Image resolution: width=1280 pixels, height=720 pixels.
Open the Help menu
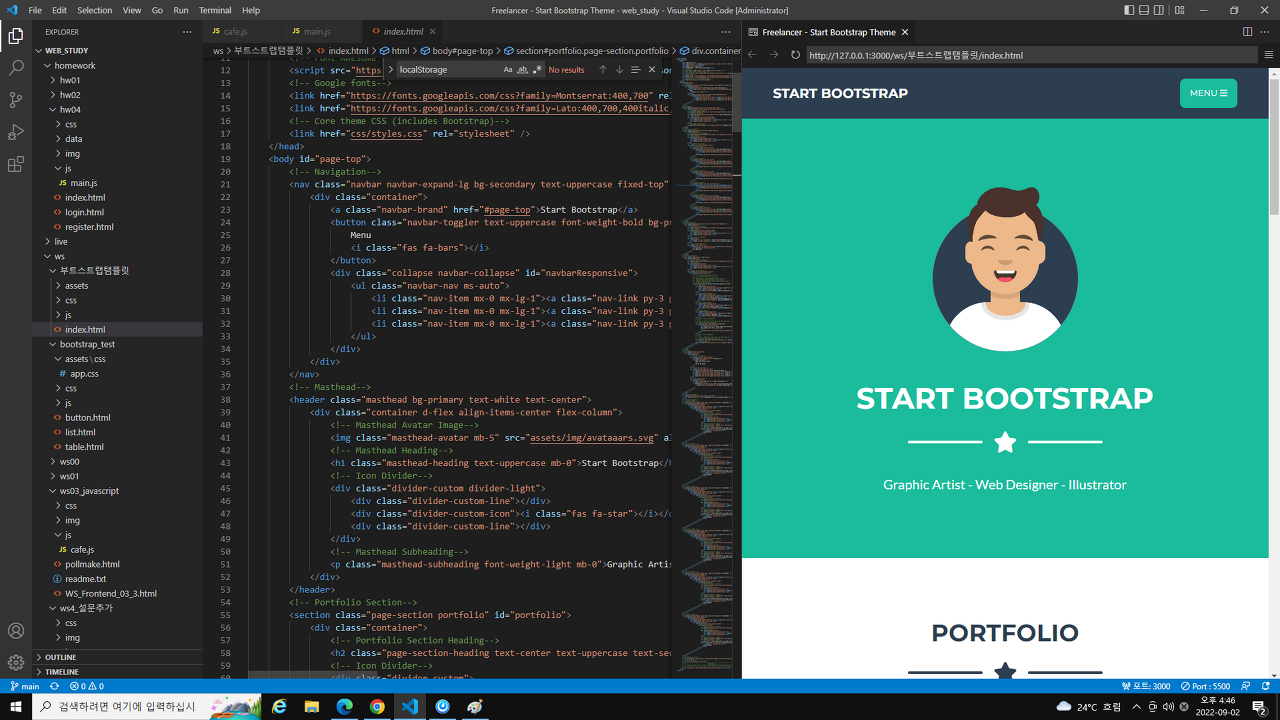251,10
